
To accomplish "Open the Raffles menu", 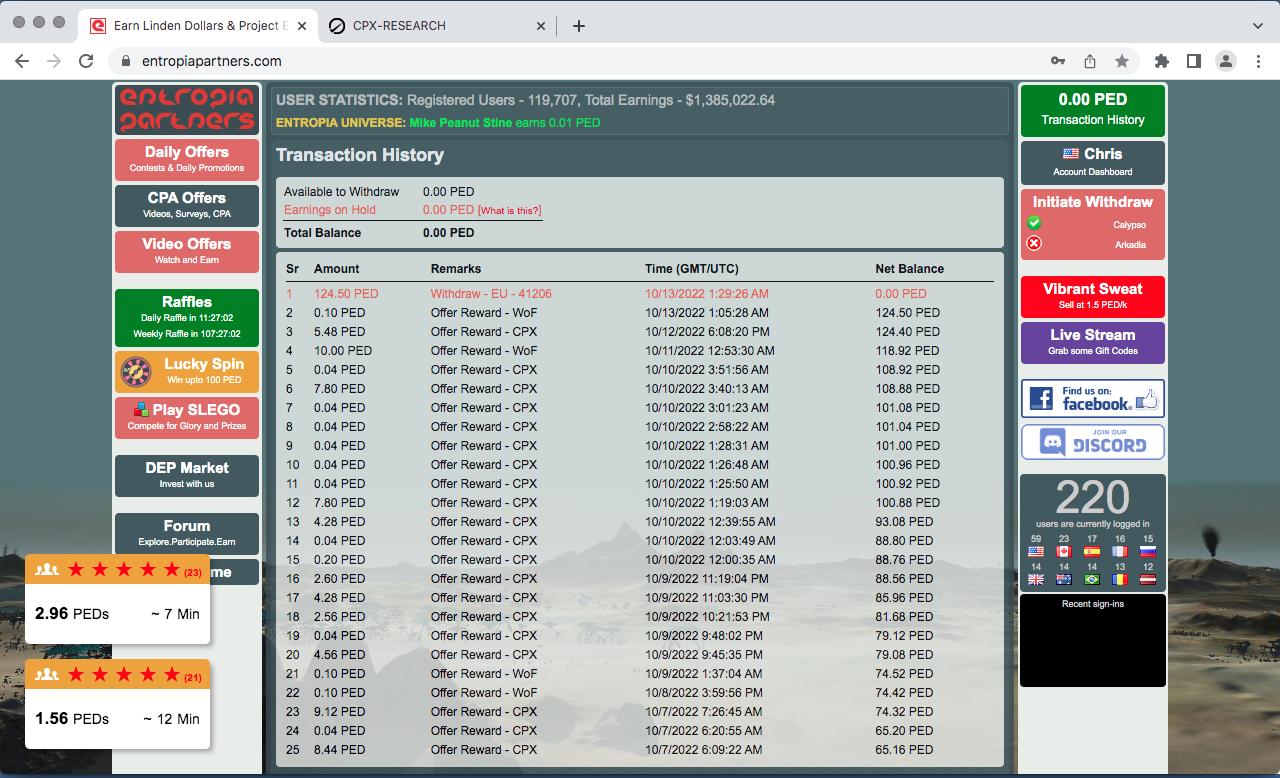I will (187, 317).
